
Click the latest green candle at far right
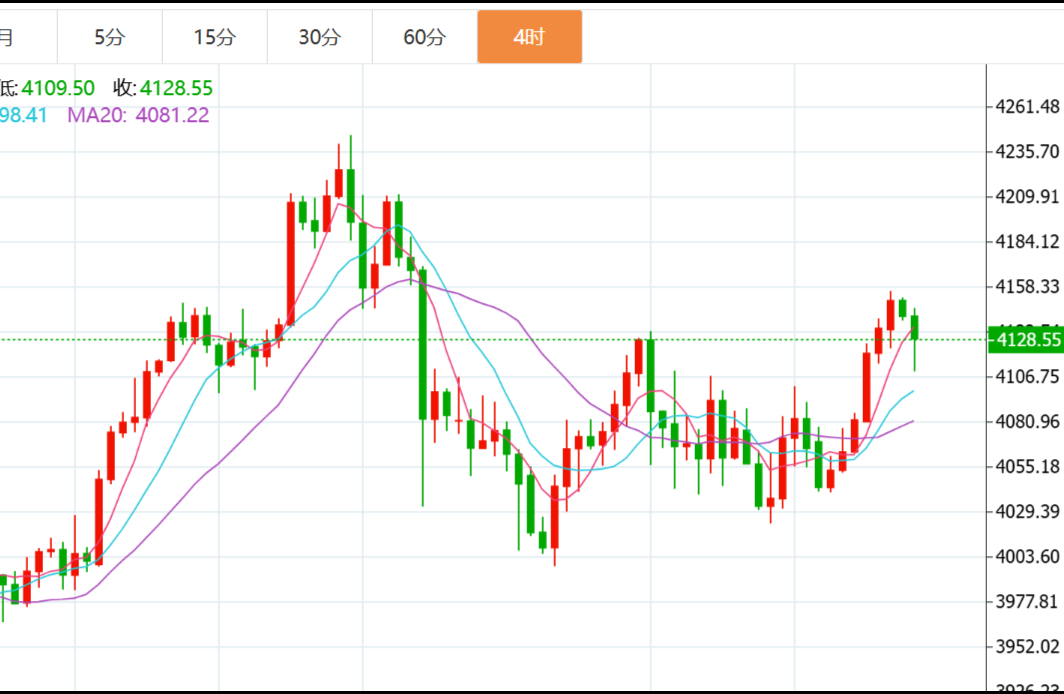point(914,328)
